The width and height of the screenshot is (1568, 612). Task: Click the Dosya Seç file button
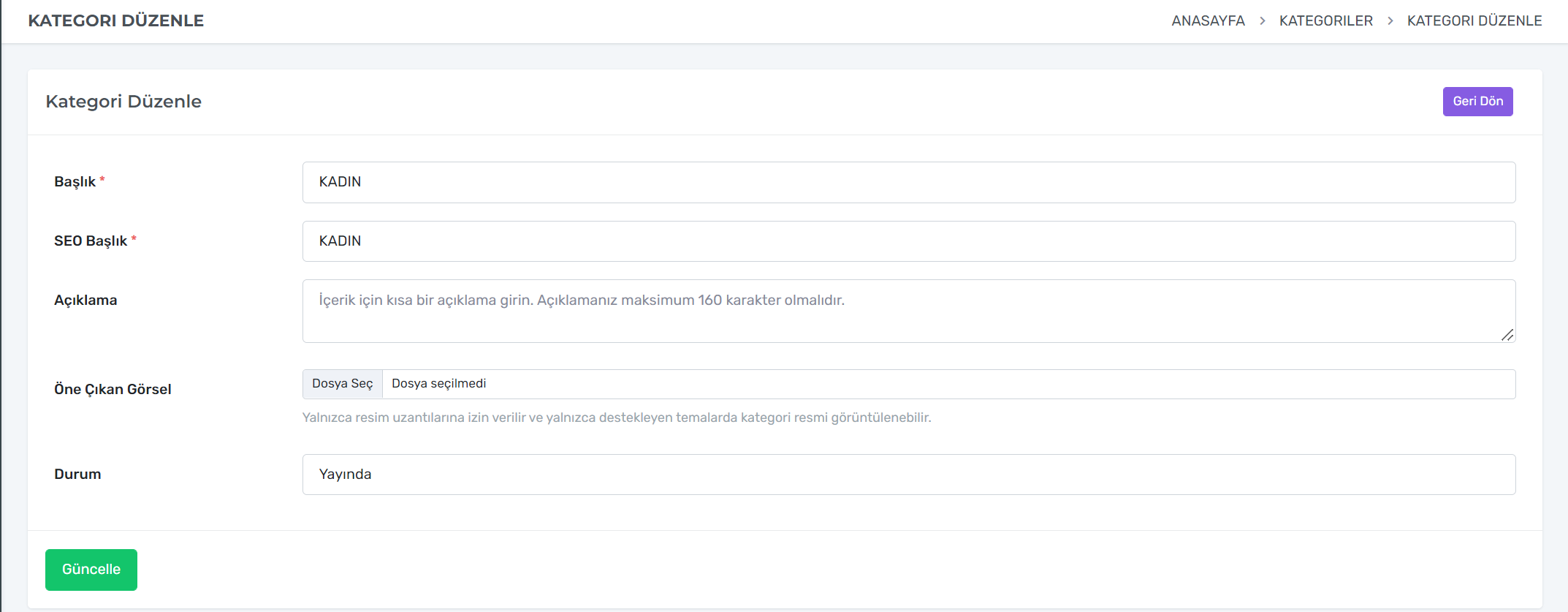(x=343, y=384)
